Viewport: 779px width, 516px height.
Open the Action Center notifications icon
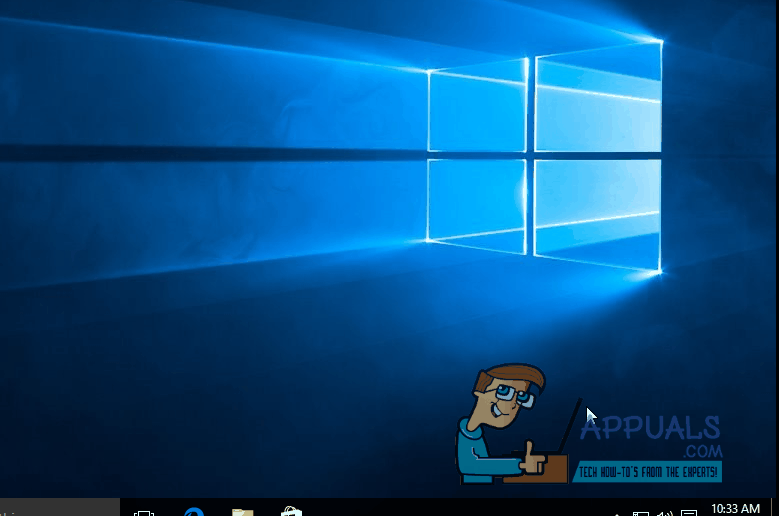(x=689, y=513)
